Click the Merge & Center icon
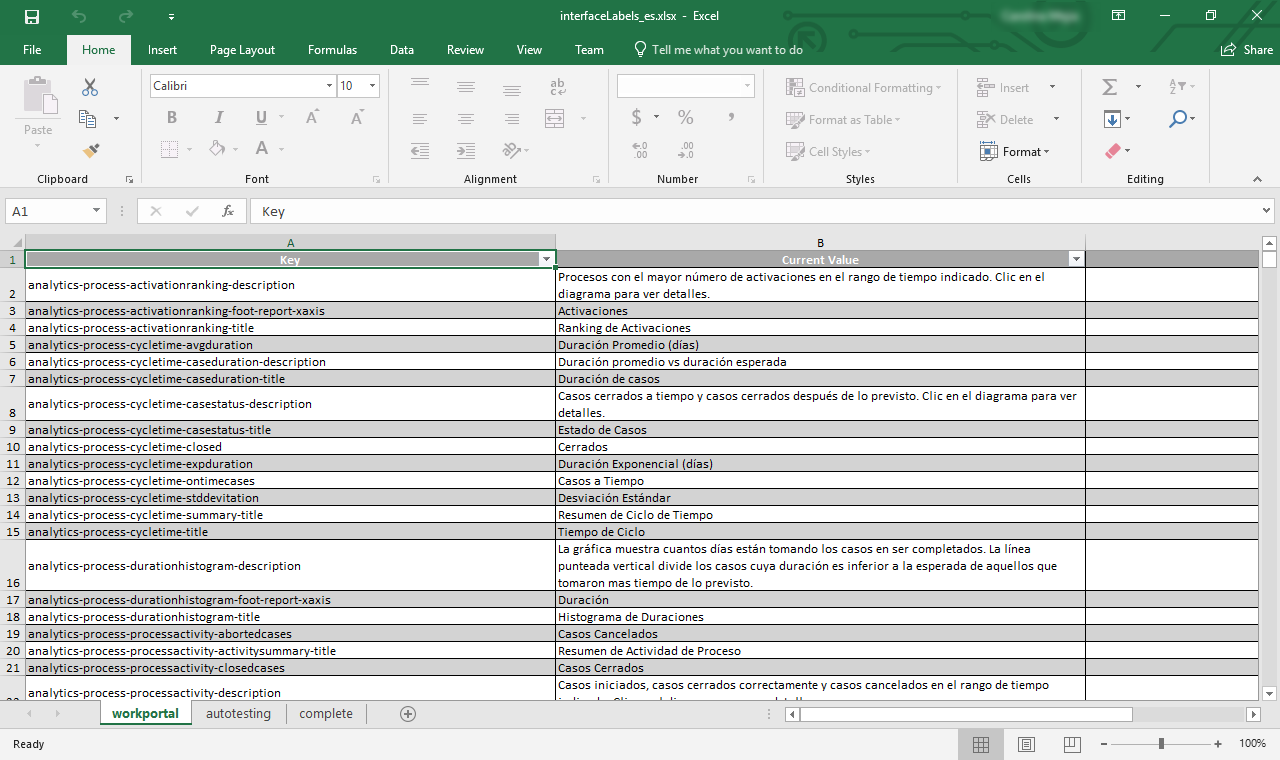The image size is (1280, 760). click(x=555, y=119)
